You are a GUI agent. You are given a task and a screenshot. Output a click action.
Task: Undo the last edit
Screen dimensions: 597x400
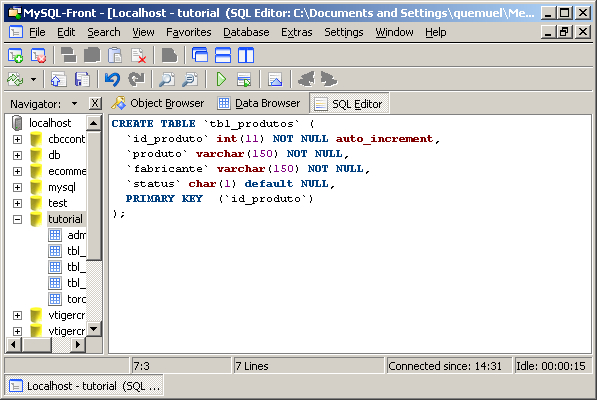tap(112, 80)
